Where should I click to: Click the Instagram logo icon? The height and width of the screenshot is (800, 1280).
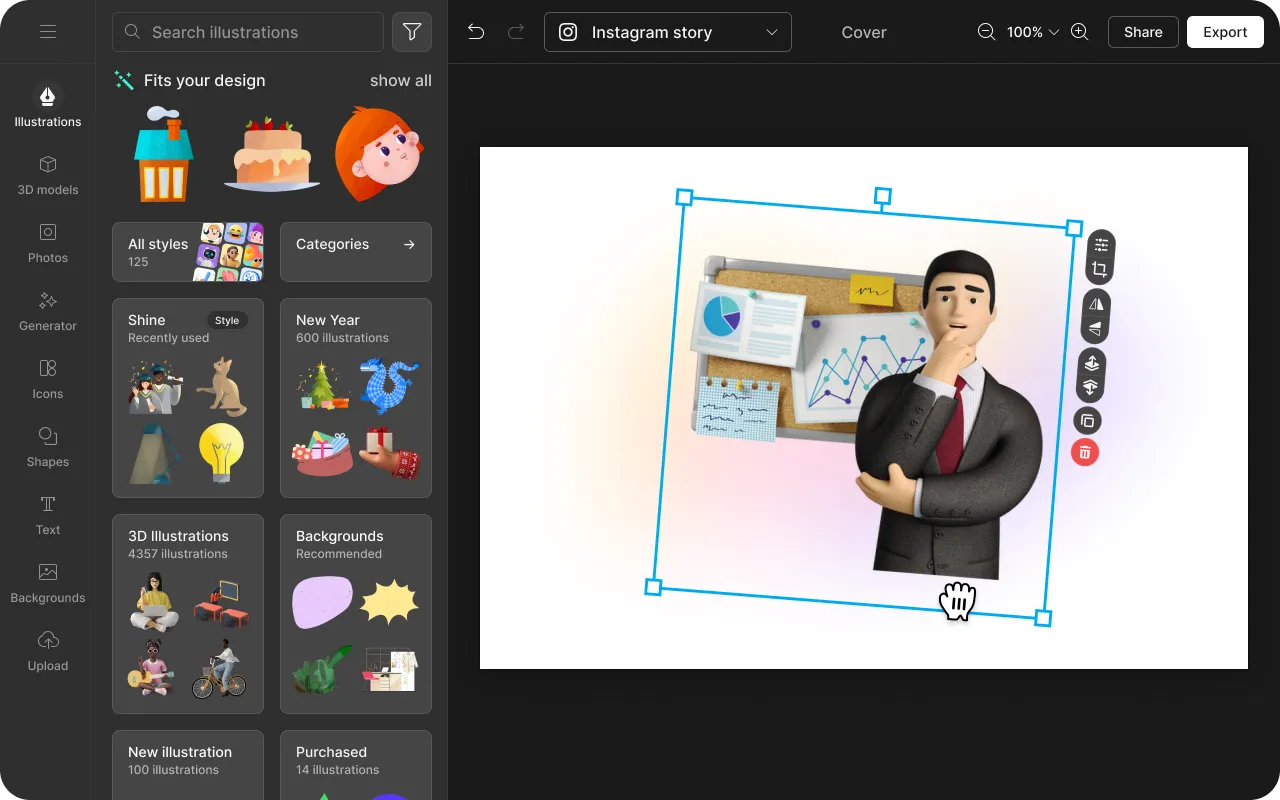(568, 32)
